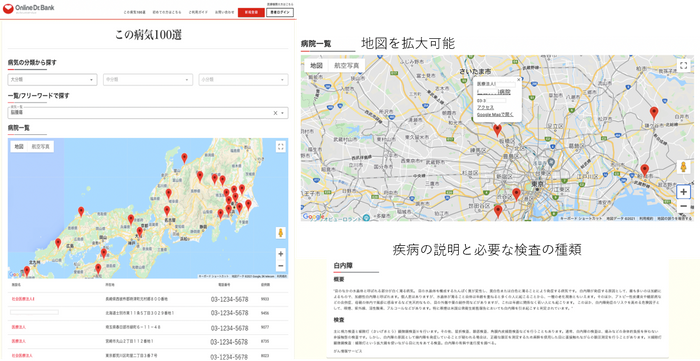Click the 患者ログイン button
The width and height of the screenshot is (700, 361).
pyautogui.click(x=280, y=12)
